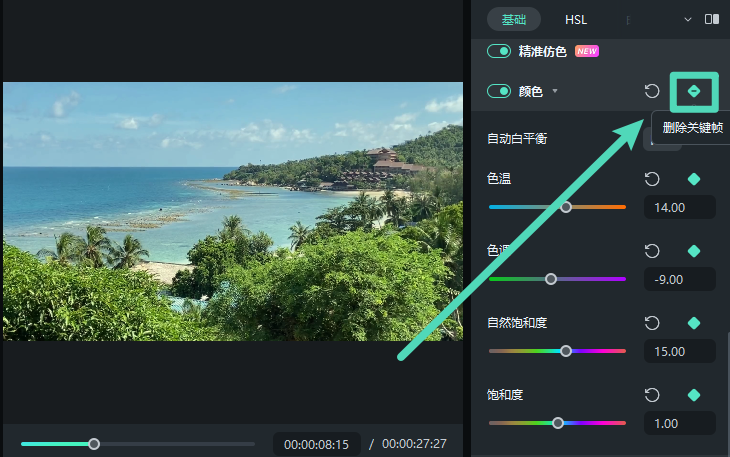
Task: Expand the 颜色 dropdown arrow
Action: click(x=555, y=91)
